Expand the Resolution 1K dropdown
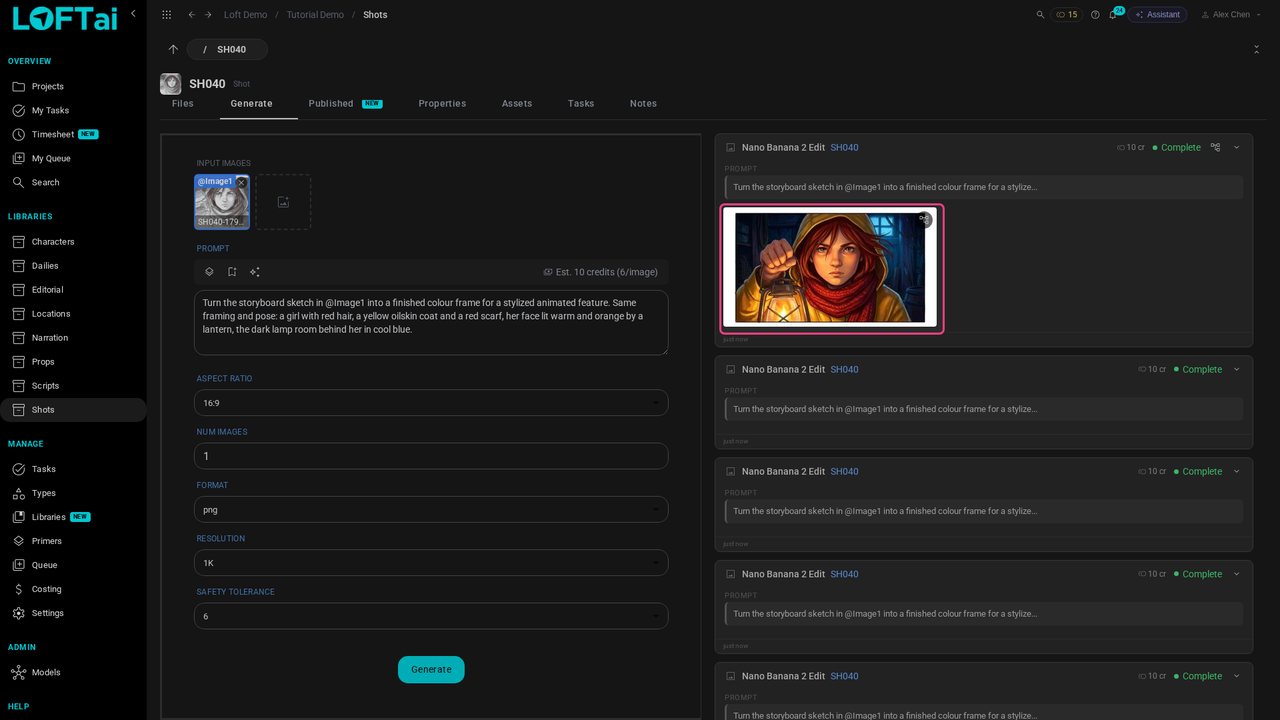The image size is (1280, 720). tap(431, 563)
